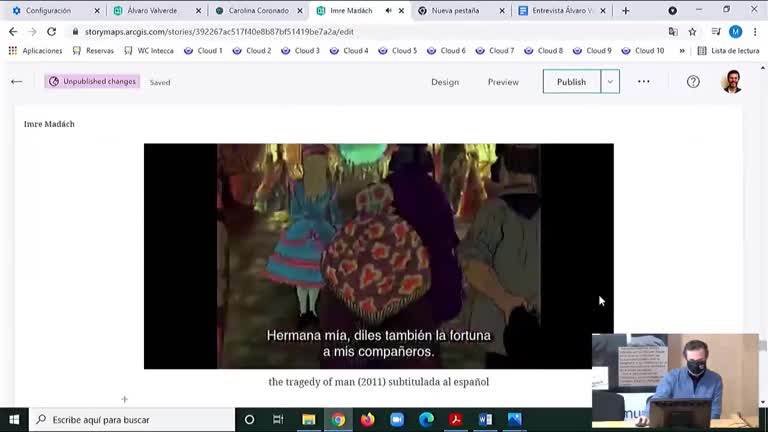Open a new browser tab
The image size is (768, 432).
pos(625,10)
